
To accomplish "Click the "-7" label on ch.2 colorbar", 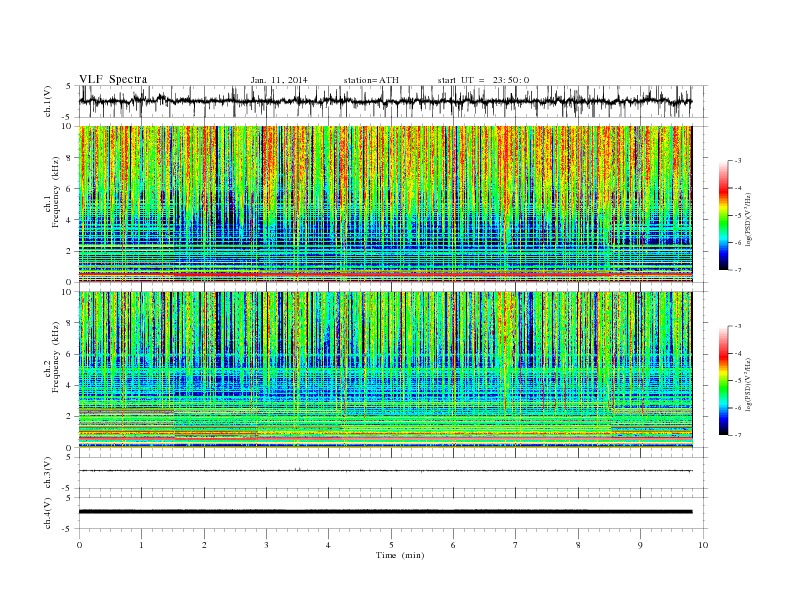I will [x=737, y=435].
